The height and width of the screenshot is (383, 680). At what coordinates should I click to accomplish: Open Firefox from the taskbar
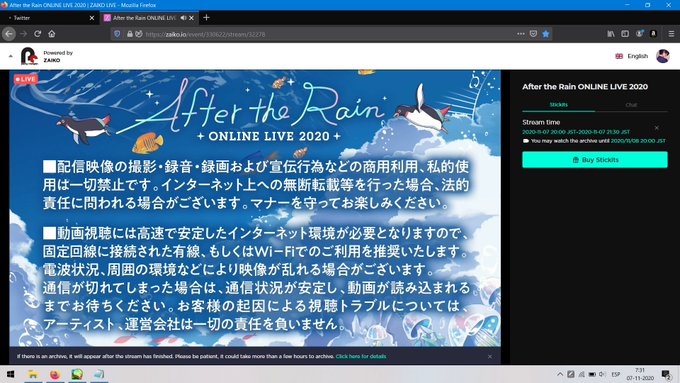point(55,374)
